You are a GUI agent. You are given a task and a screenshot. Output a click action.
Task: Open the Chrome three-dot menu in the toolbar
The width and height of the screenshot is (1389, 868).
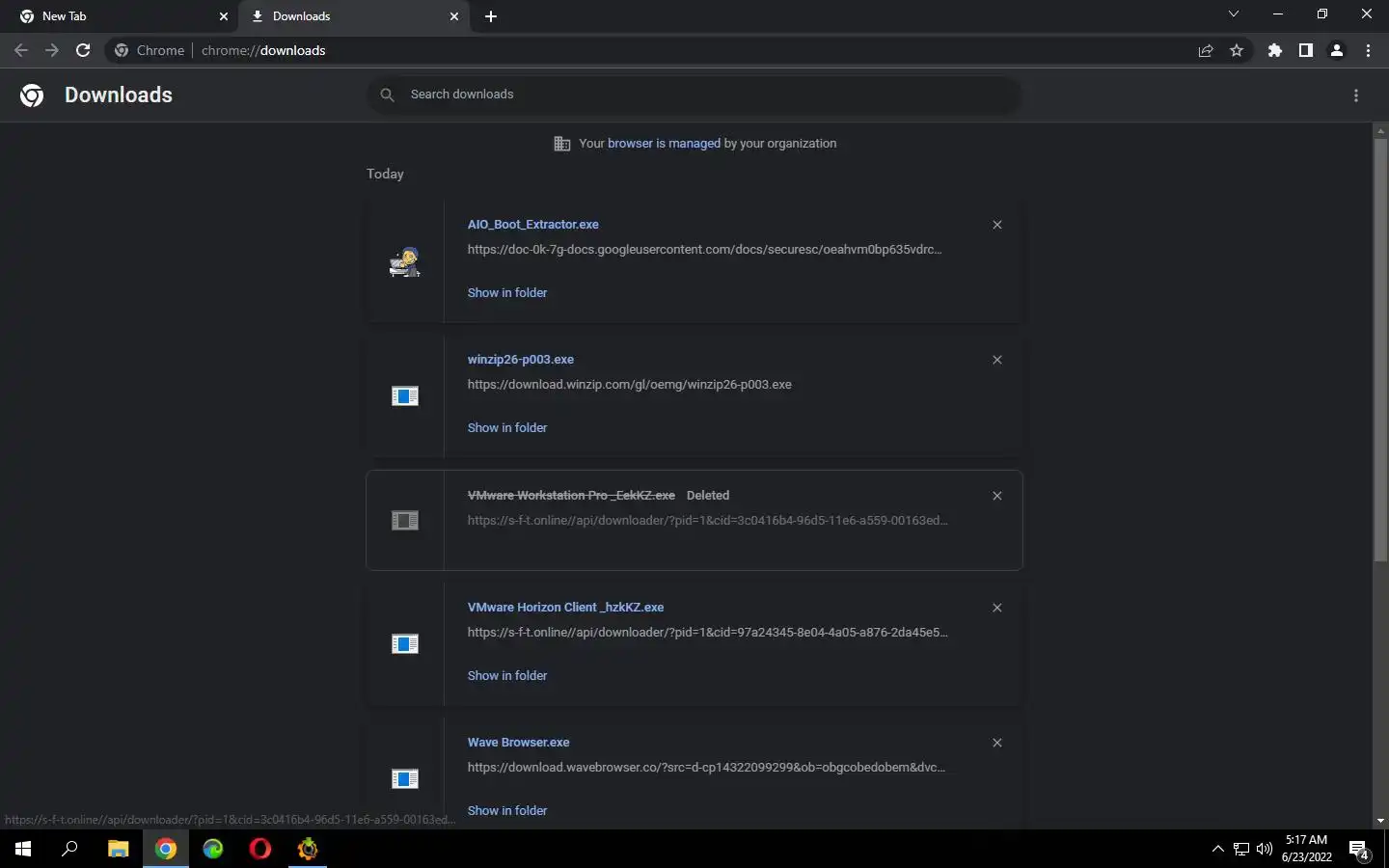[x=1368, y=50]
